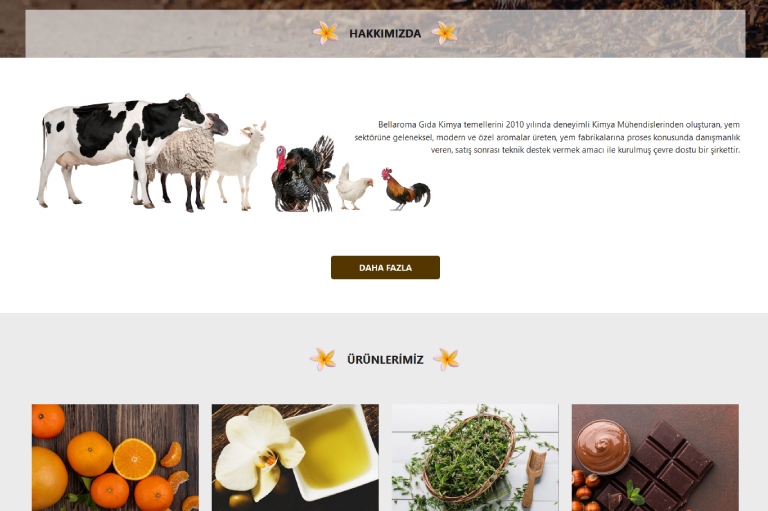The image size is (768, 511).
Task: Click the black turkey image
Action: point(303,175)
